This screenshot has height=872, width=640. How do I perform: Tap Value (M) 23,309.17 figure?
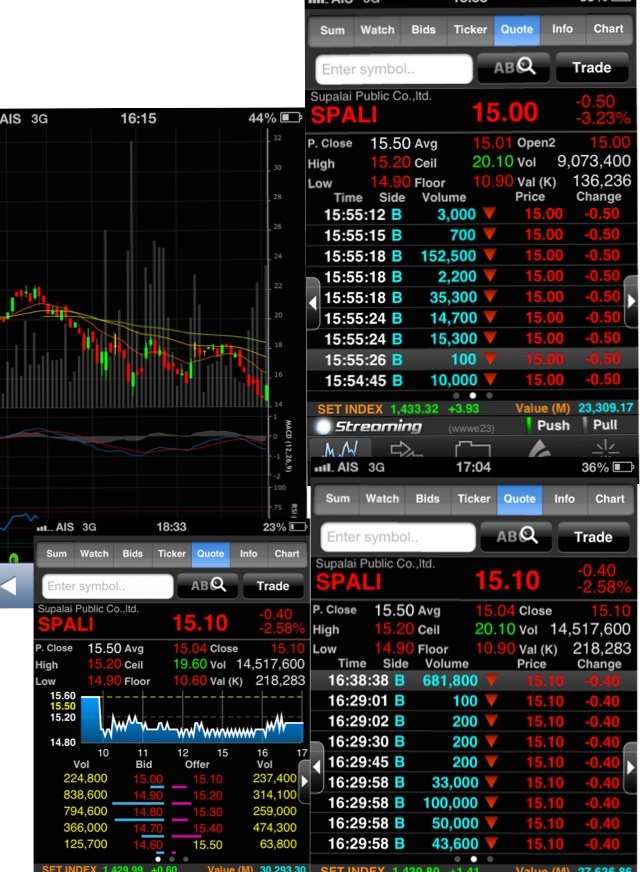coord(574,408)
